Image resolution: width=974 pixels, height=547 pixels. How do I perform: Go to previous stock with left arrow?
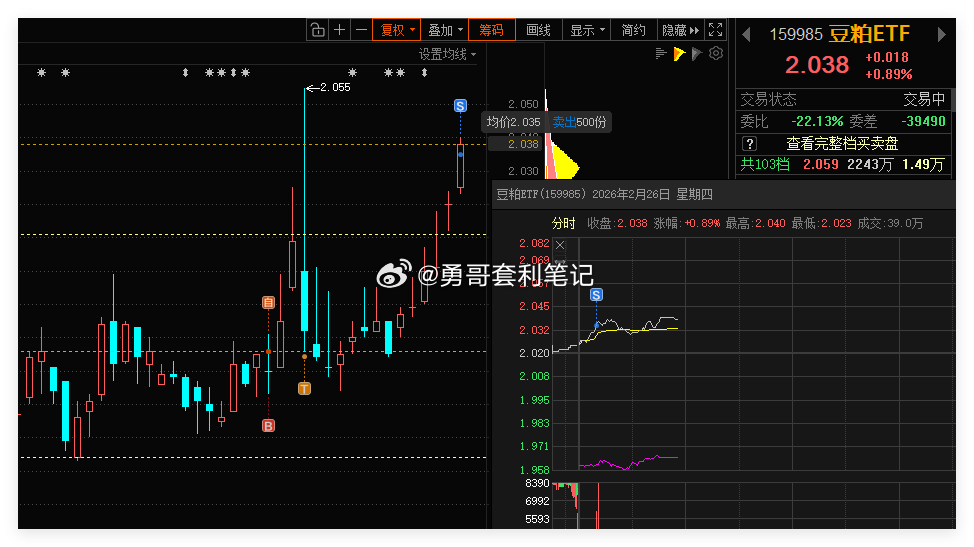point(747,35)
